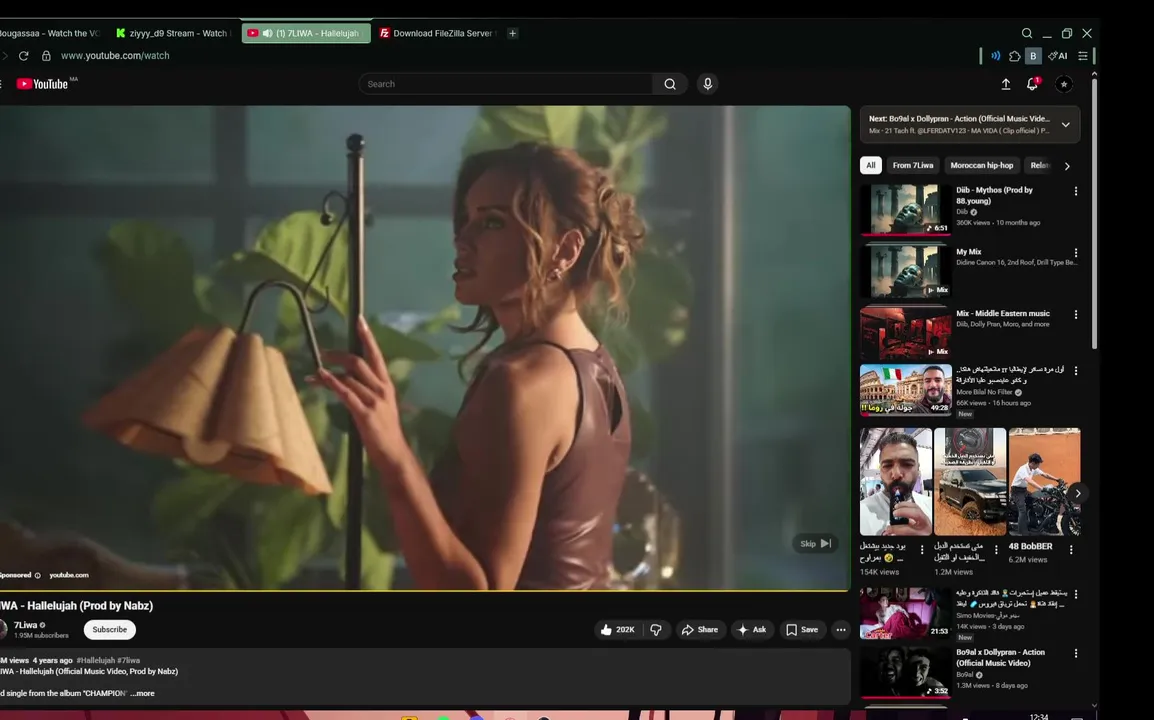Open options for Simo Movies video
Screen dimensions: 1154x720
[1075, 594]
